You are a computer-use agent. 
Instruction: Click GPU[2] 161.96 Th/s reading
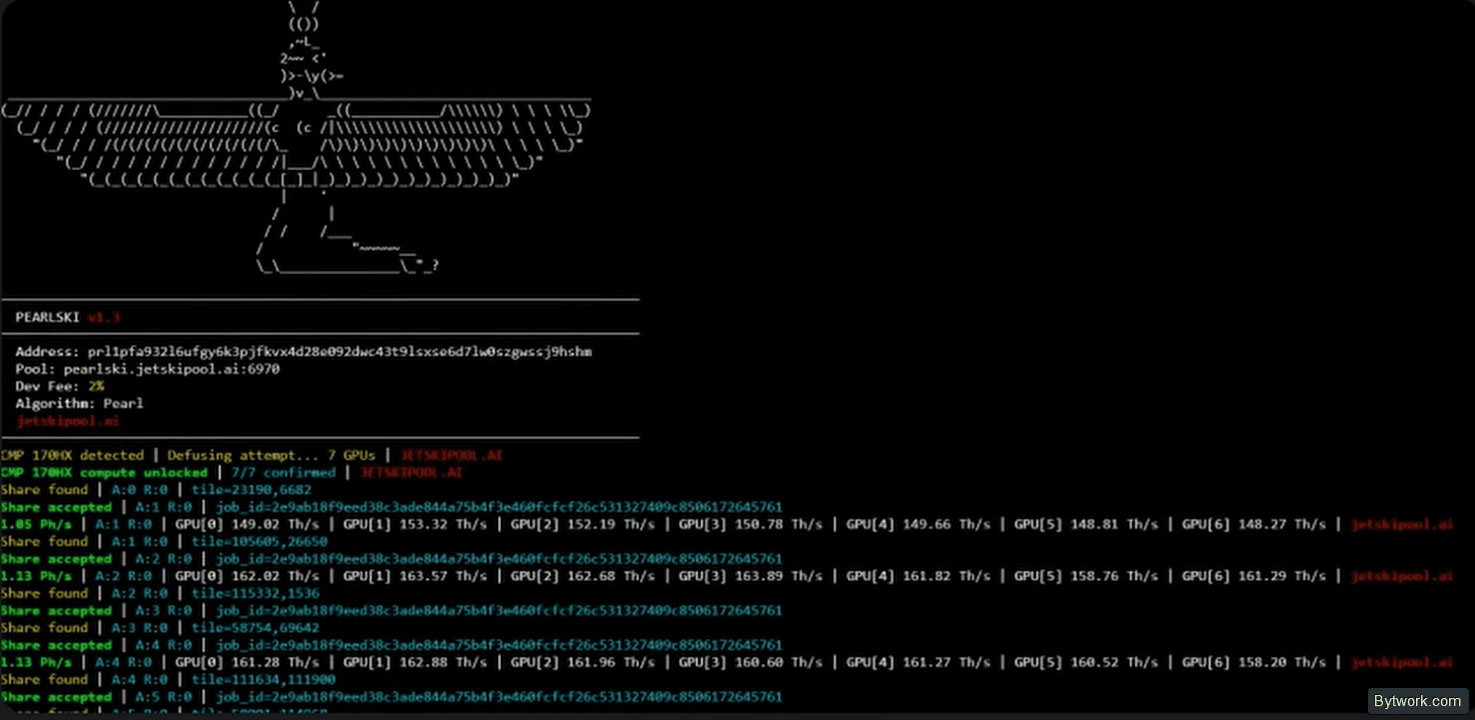tap(583, 662)
